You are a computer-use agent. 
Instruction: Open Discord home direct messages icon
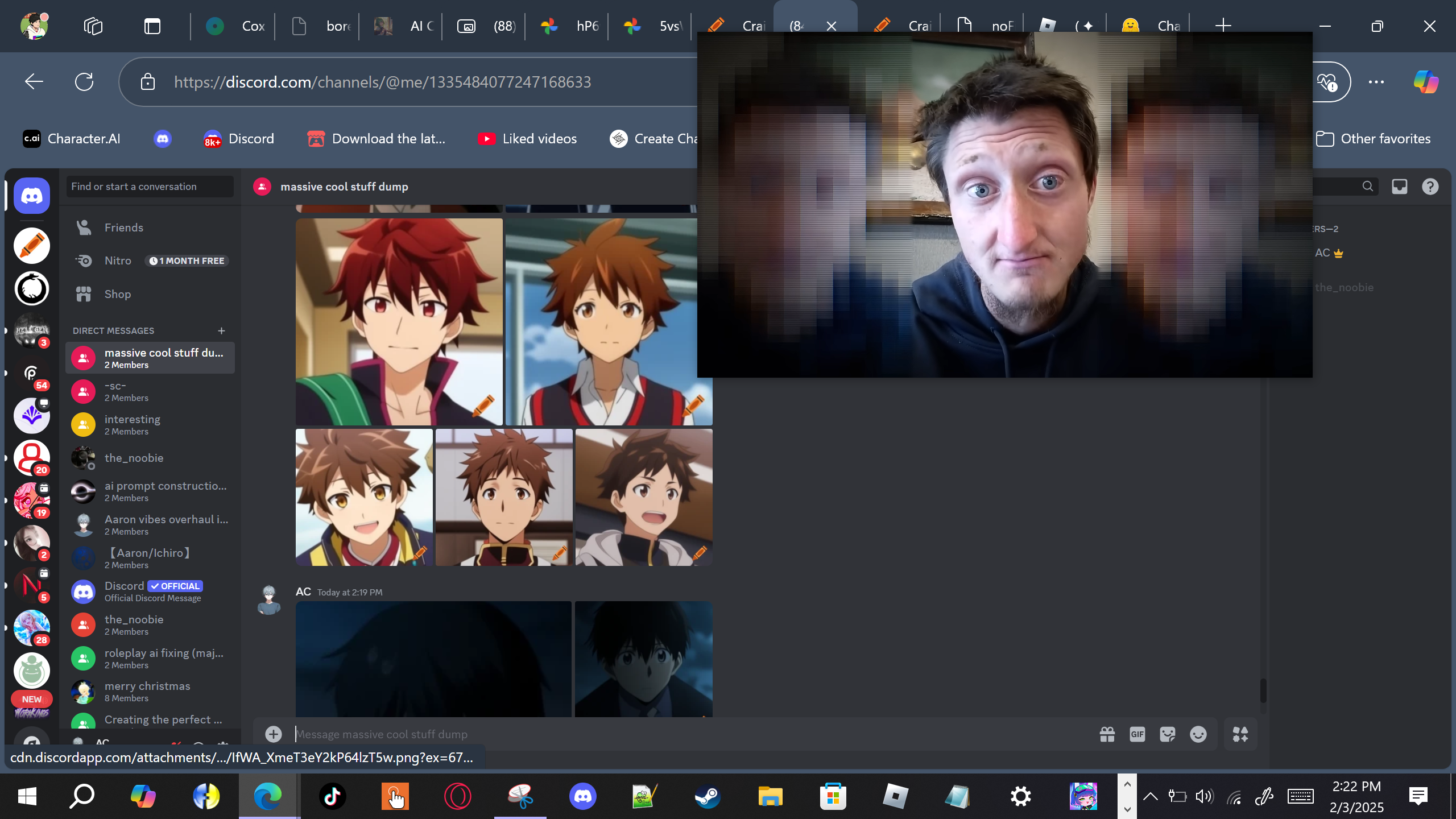32,196
